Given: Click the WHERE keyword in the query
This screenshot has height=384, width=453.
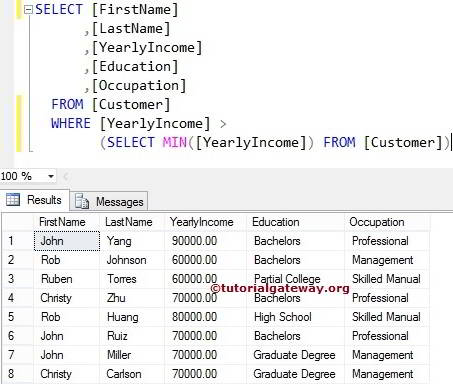Looking at the screenshot, I should click(x=71, y=124).
